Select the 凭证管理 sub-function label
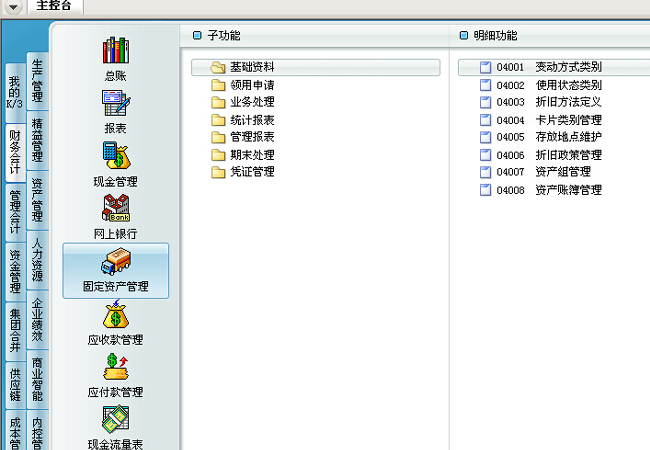This screenshot has height=450, width=650. [x=252, y=172]
